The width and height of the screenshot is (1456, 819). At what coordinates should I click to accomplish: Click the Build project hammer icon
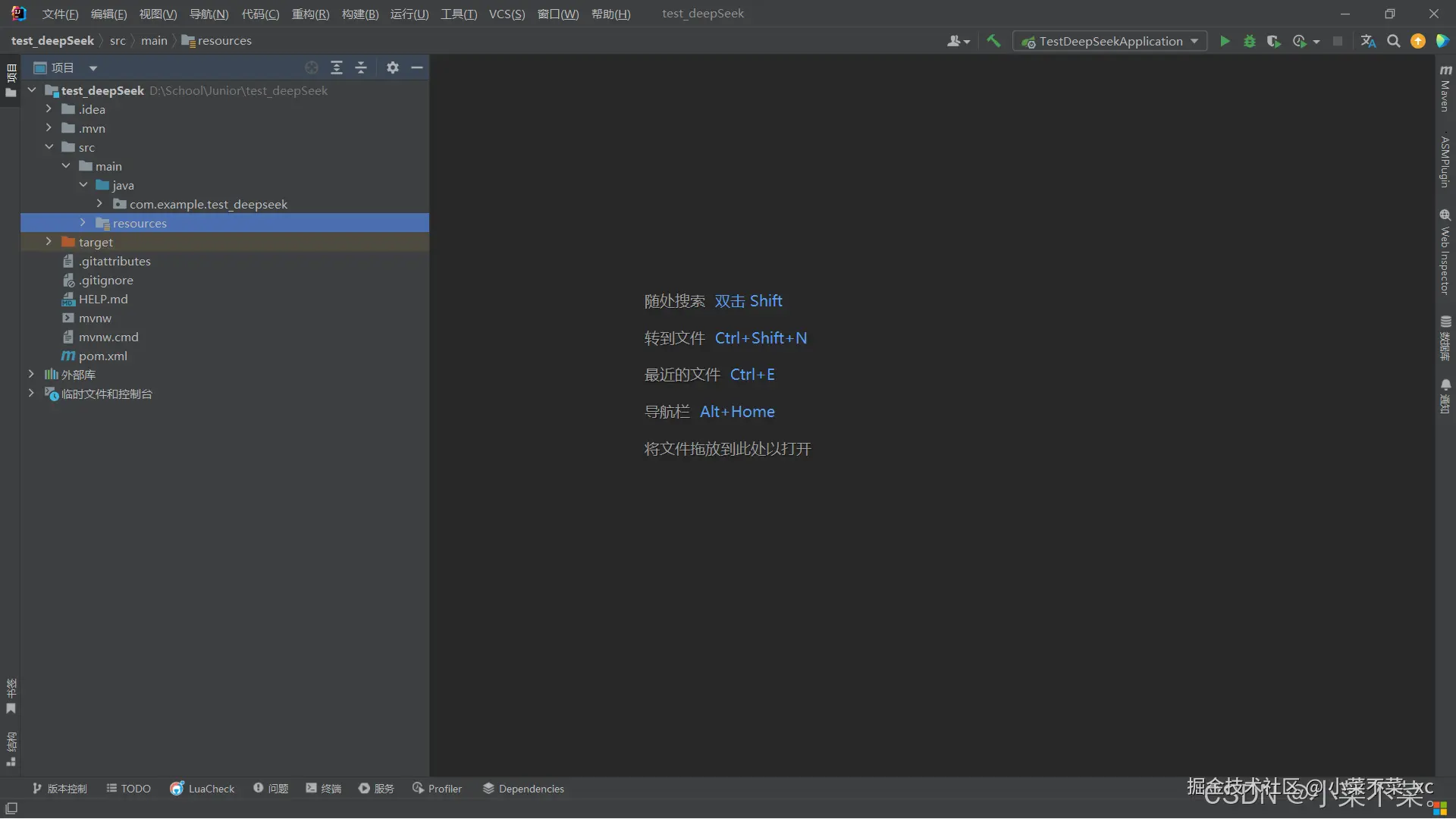click(x=993, y=41)
